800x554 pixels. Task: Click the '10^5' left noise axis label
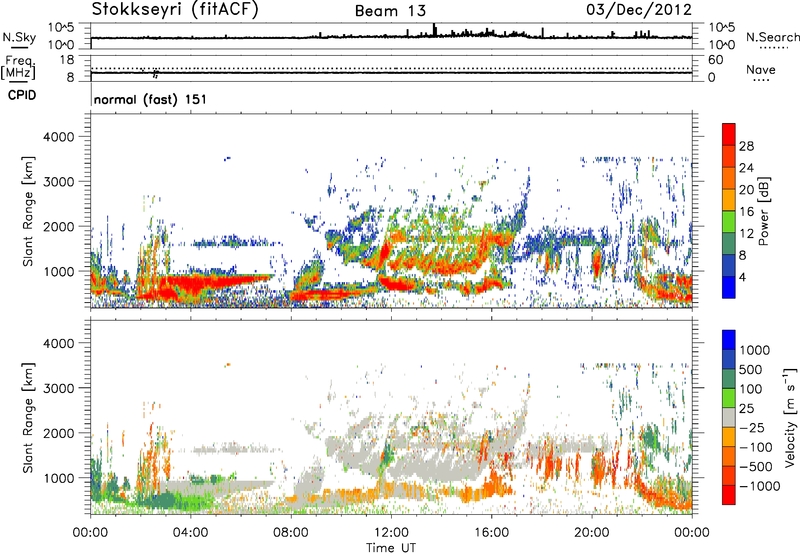(x=60, y=28)
